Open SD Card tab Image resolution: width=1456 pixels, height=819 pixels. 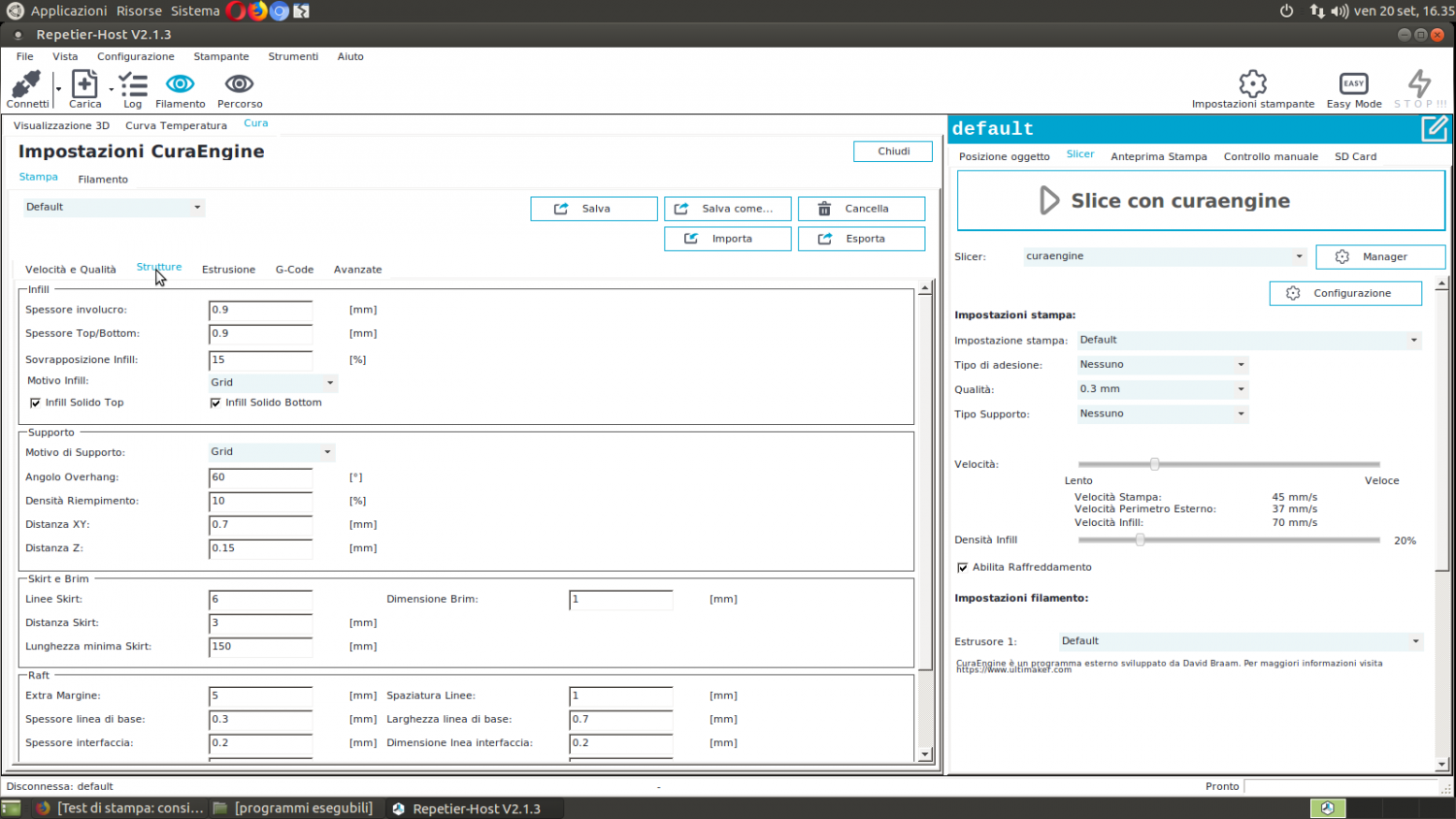click(1355, 157)
